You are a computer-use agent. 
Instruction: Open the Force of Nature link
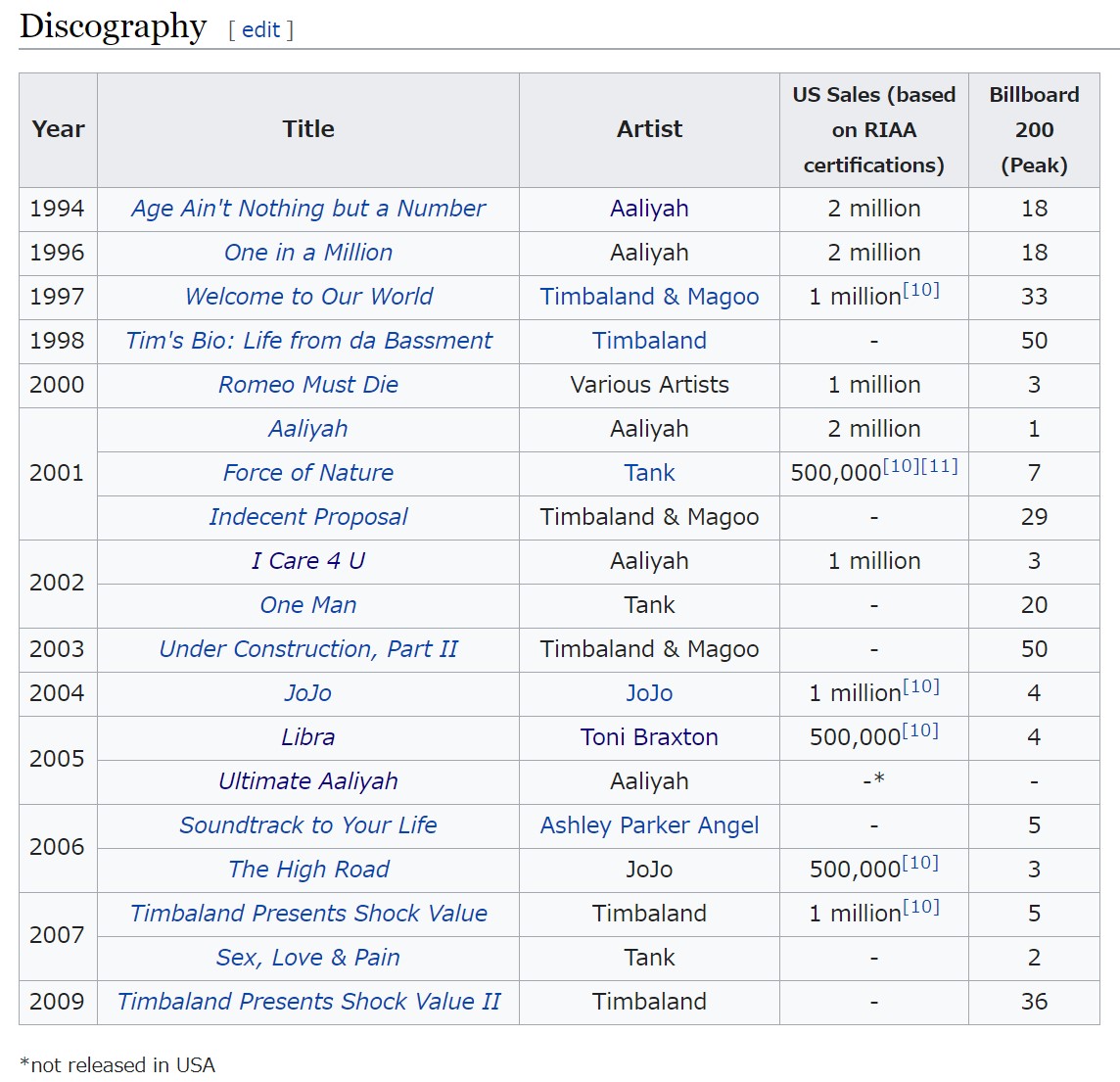coord(307,473)
